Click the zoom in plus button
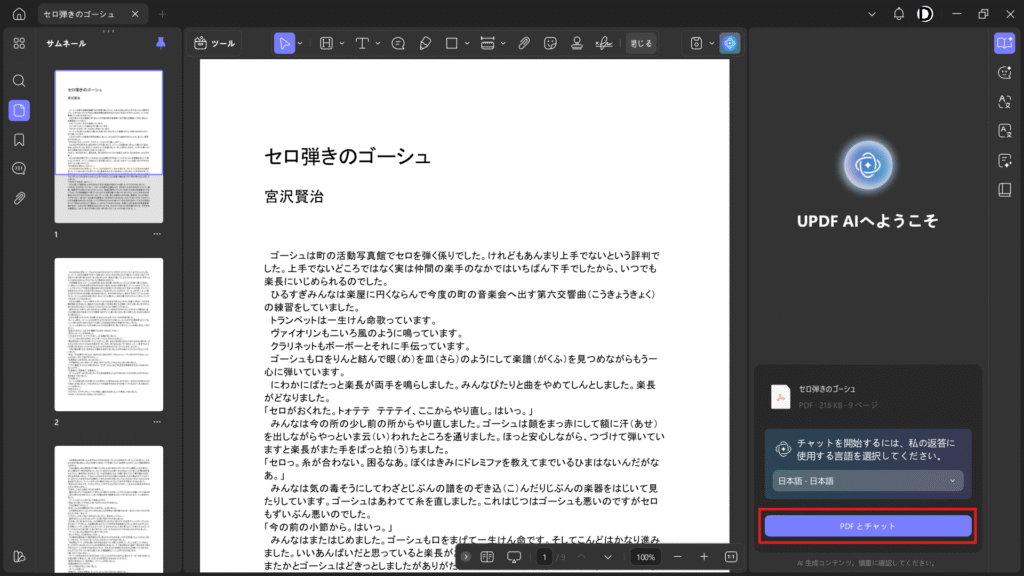The height and width of the screenshot is (576, 1024). [x=704, y=556]
